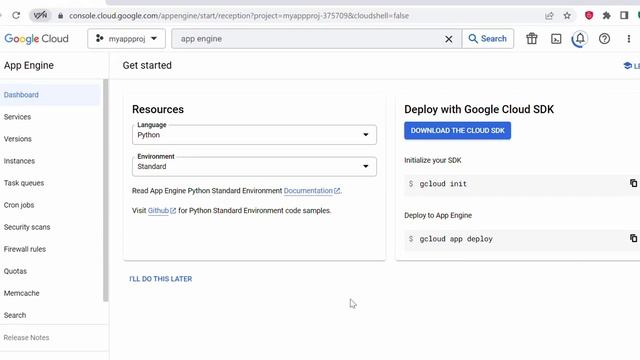This screenshot has width=640, height=360.
Task: Open the red shield extension icon
Action: coord(589,16)
